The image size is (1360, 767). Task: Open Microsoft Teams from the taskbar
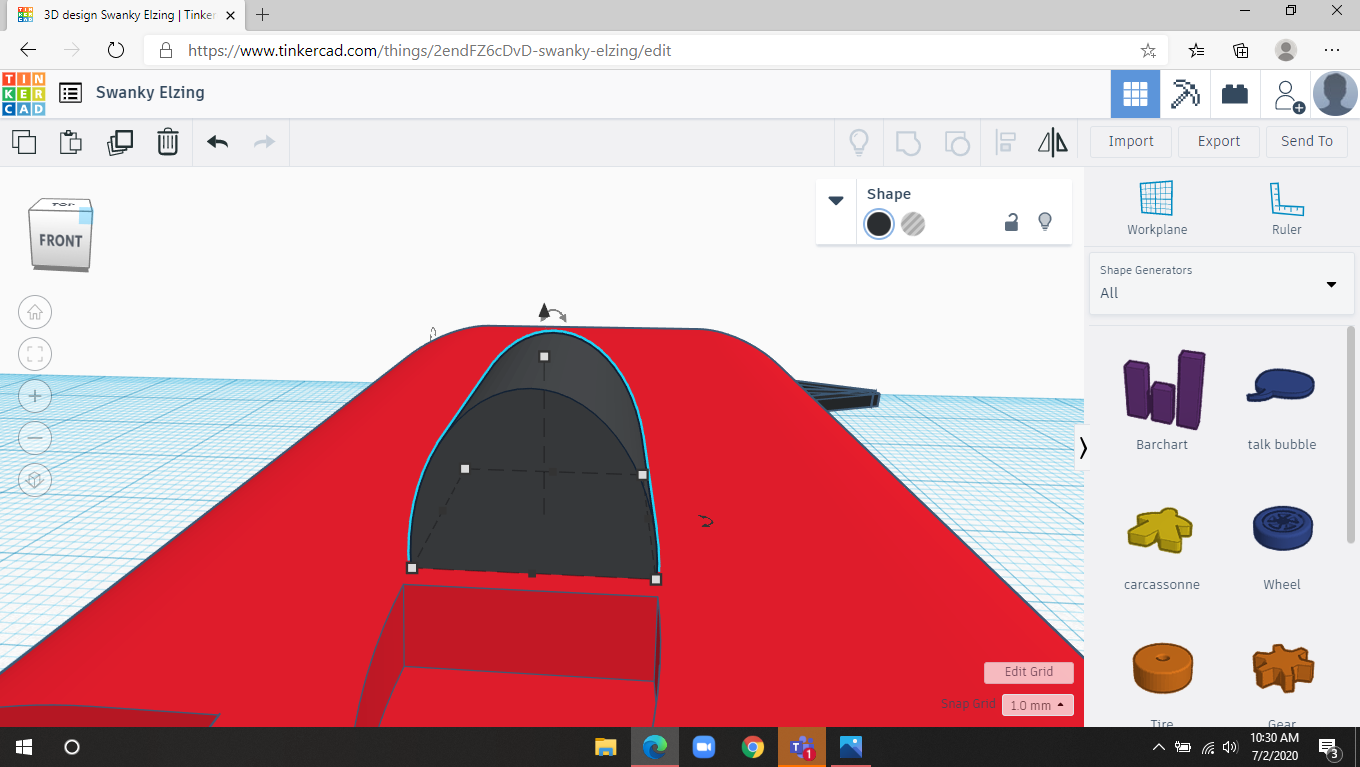[801, 747]
